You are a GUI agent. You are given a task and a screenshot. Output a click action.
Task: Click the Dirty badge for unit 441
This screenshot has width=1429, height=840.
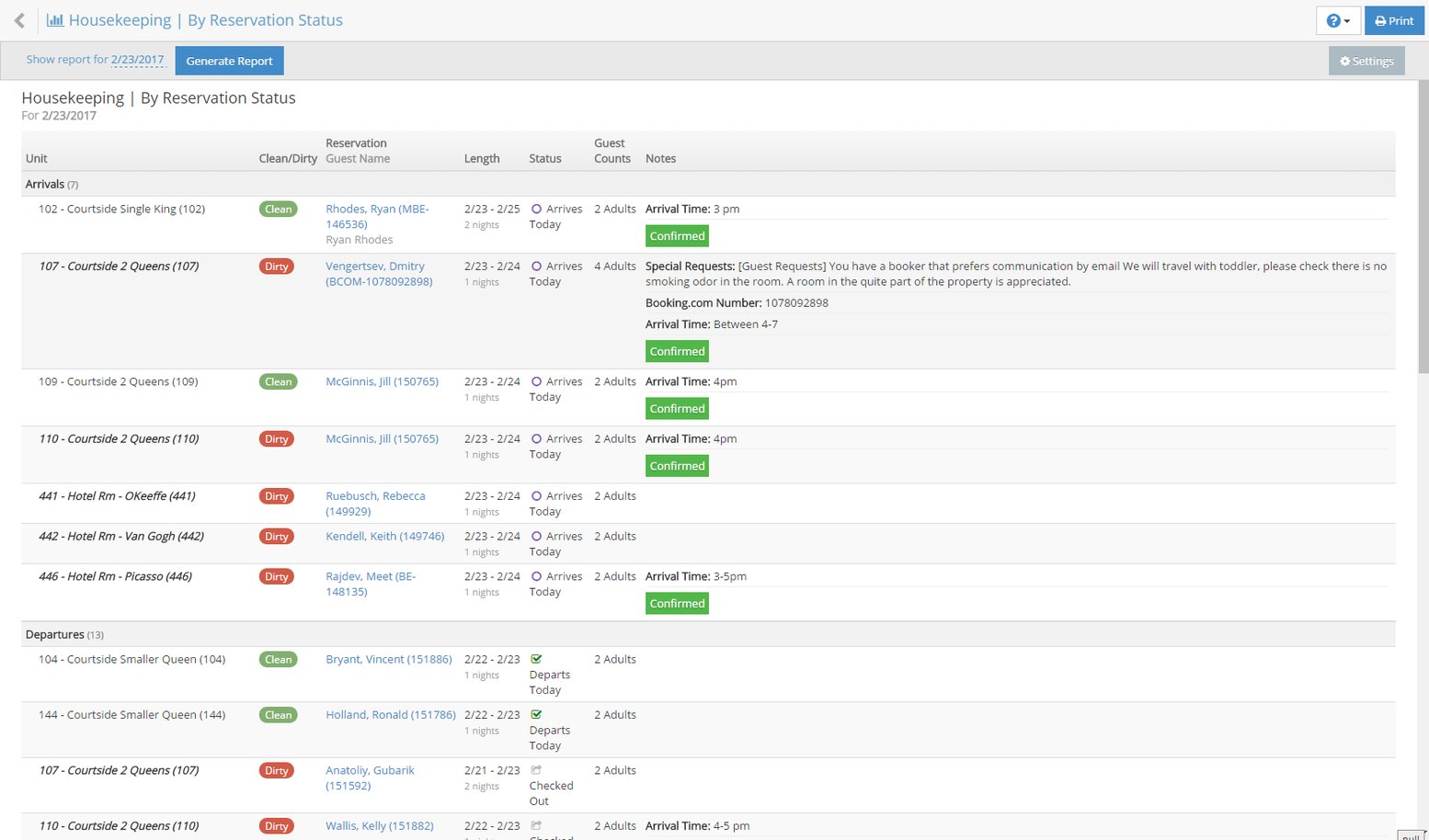(277, 496)
